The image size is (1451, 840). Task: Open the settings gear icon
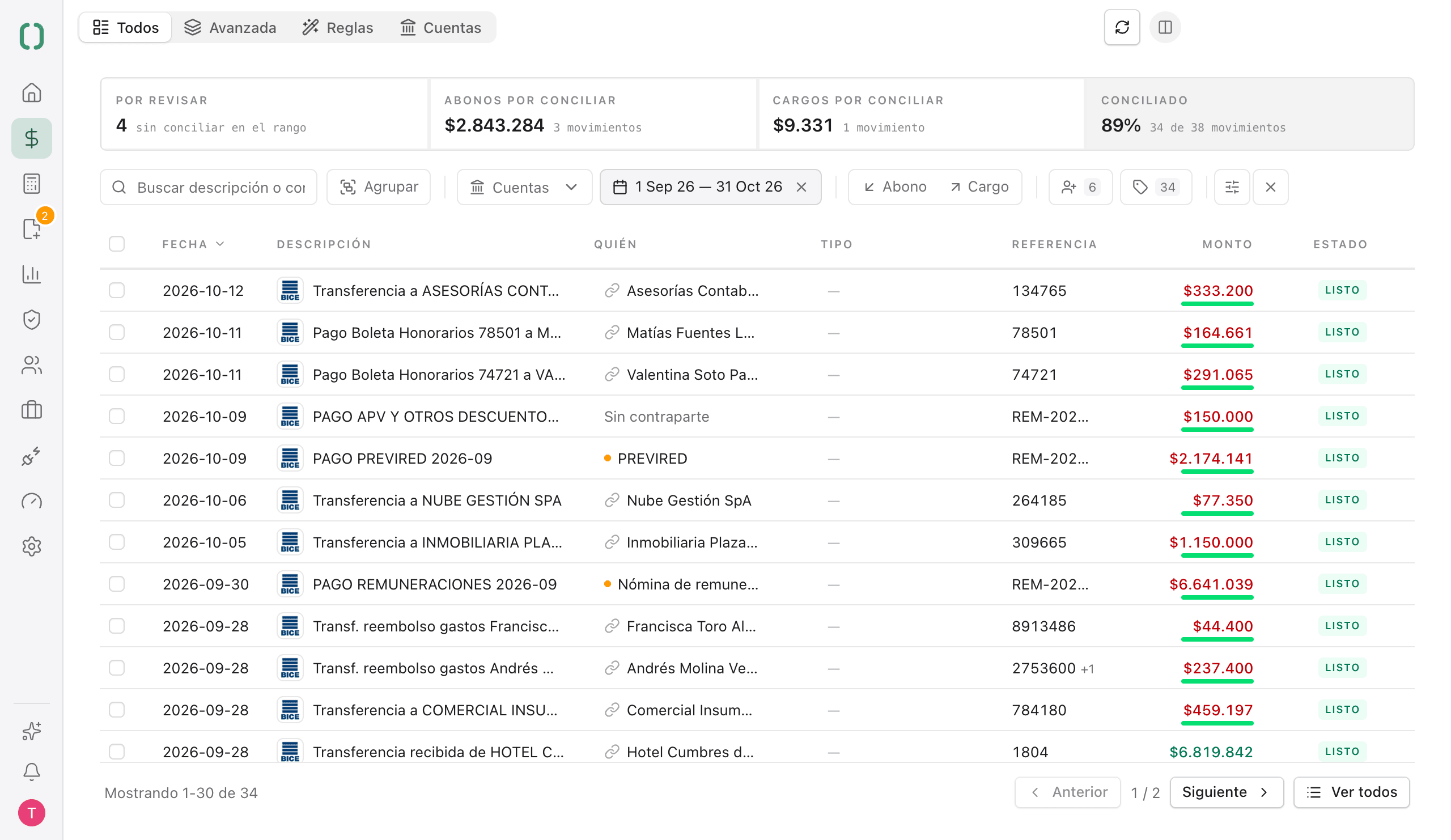32,546
